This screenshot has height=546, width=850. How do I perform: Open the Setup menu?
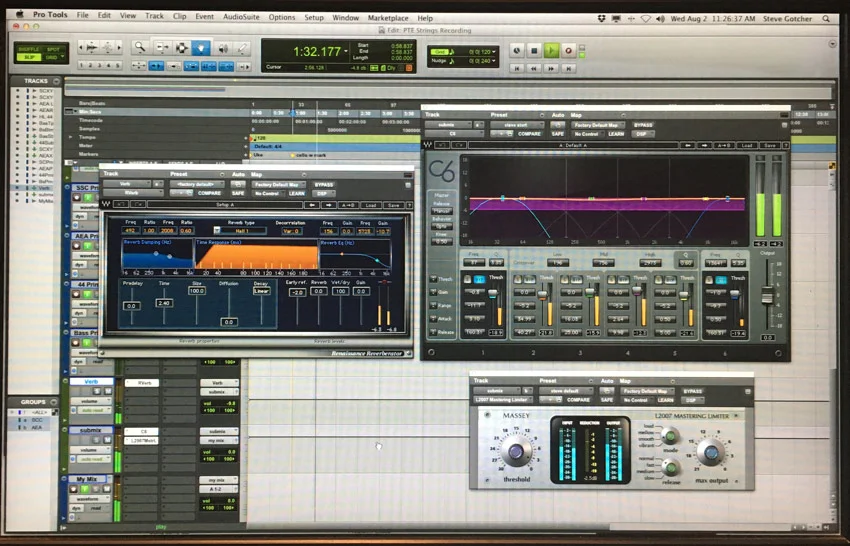(313, 17)
